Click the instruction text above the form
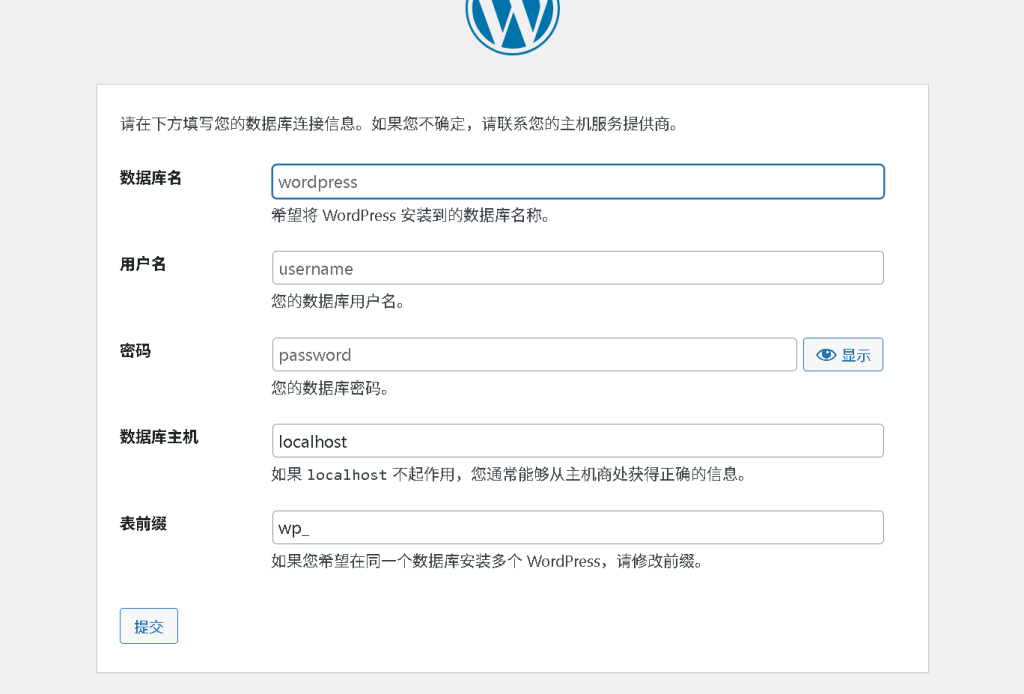1024x694 pixels. tap(400, 124)
